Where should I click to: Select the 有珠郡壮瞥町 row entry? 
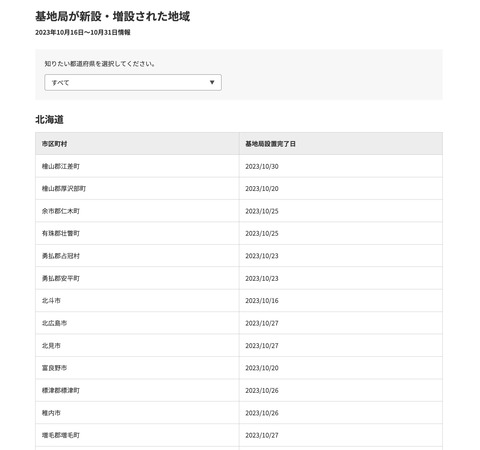pos(239,233)
